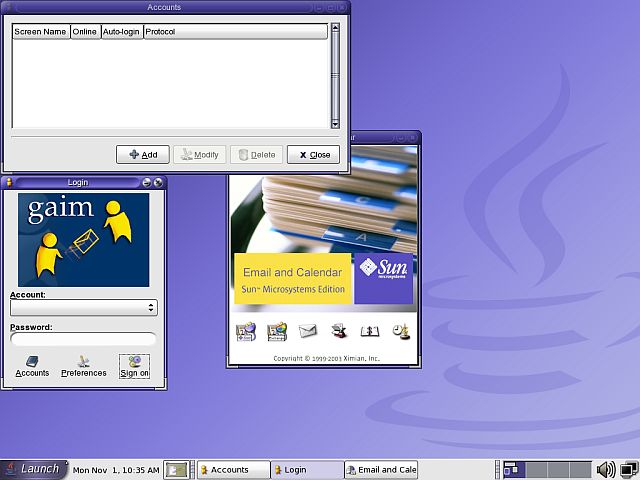Click the network monitor icon in tray

click(626, 470)
